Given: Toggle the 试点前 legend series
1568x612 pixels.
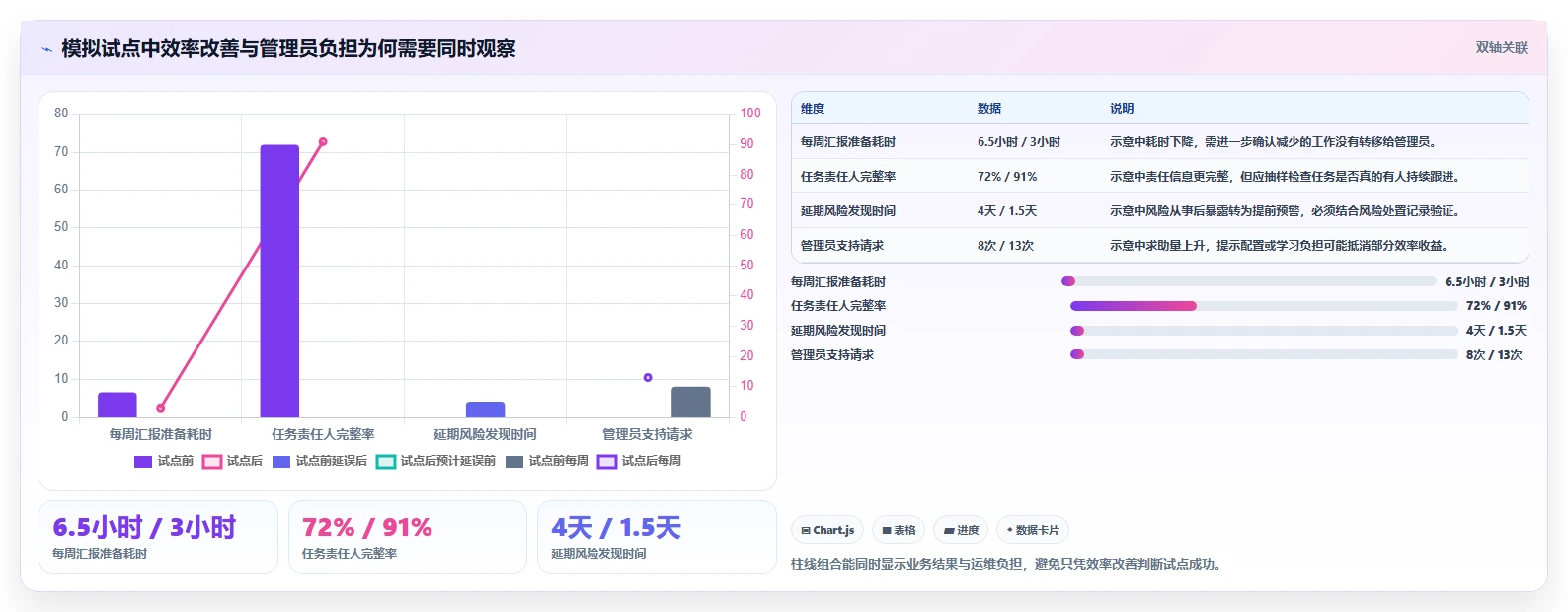Looking at the screenshot, I should click(x=164, y=461).
